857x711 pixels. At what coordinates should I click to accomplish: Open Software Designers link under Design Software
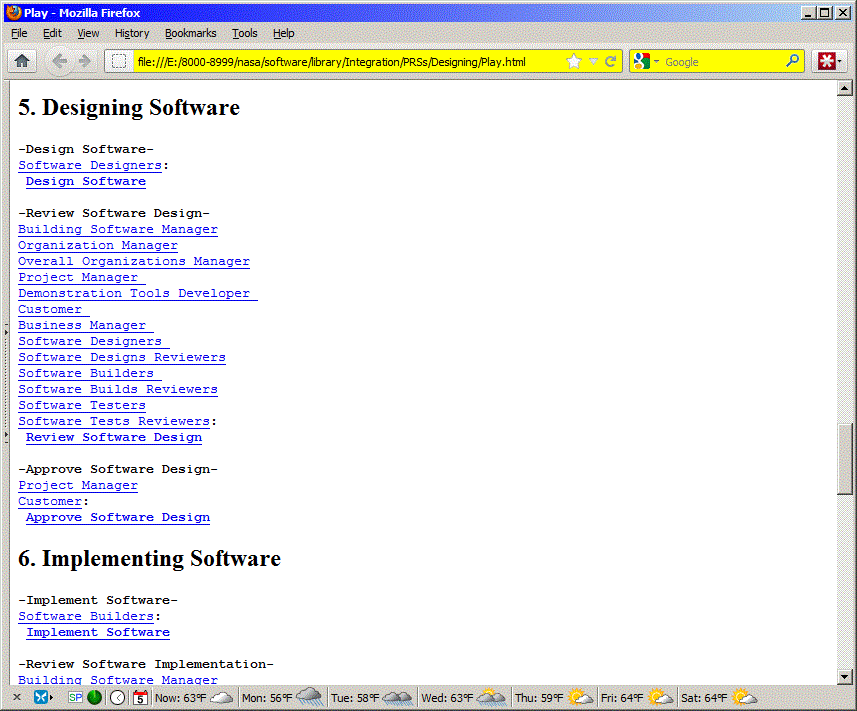click(x=90, y=165)
